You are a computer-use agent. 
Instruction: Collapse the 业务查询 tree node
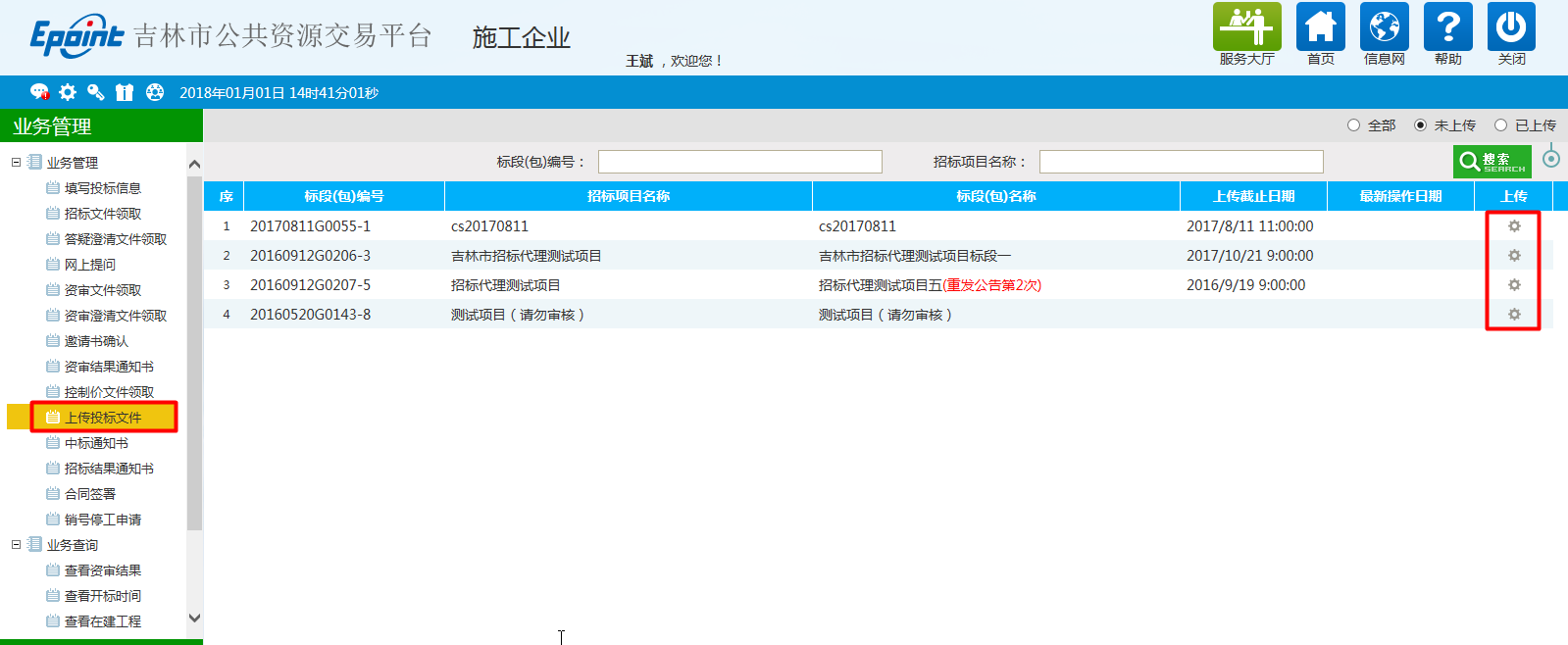coord(16,544)
